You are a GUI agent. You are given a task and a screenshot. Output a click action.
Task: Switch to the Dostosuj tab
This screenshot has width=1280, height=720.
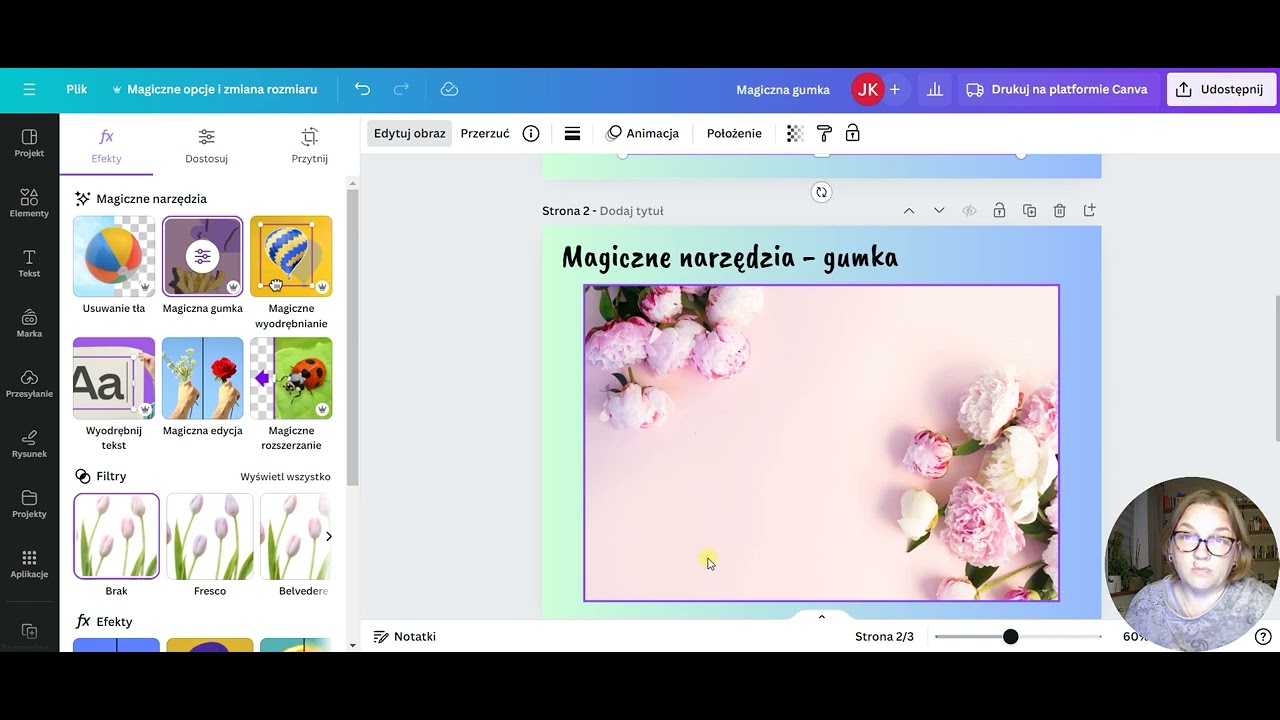[x=206, y=145]
